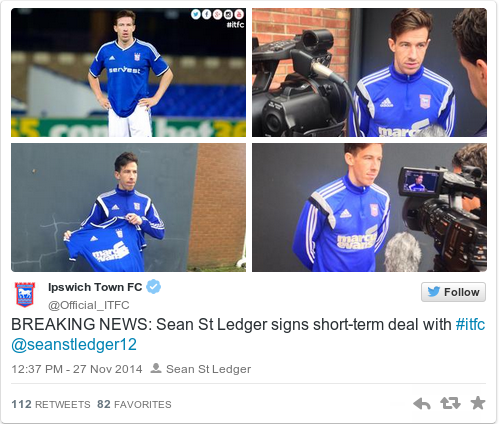Open the #itfc hashtag link

point(470,324)
